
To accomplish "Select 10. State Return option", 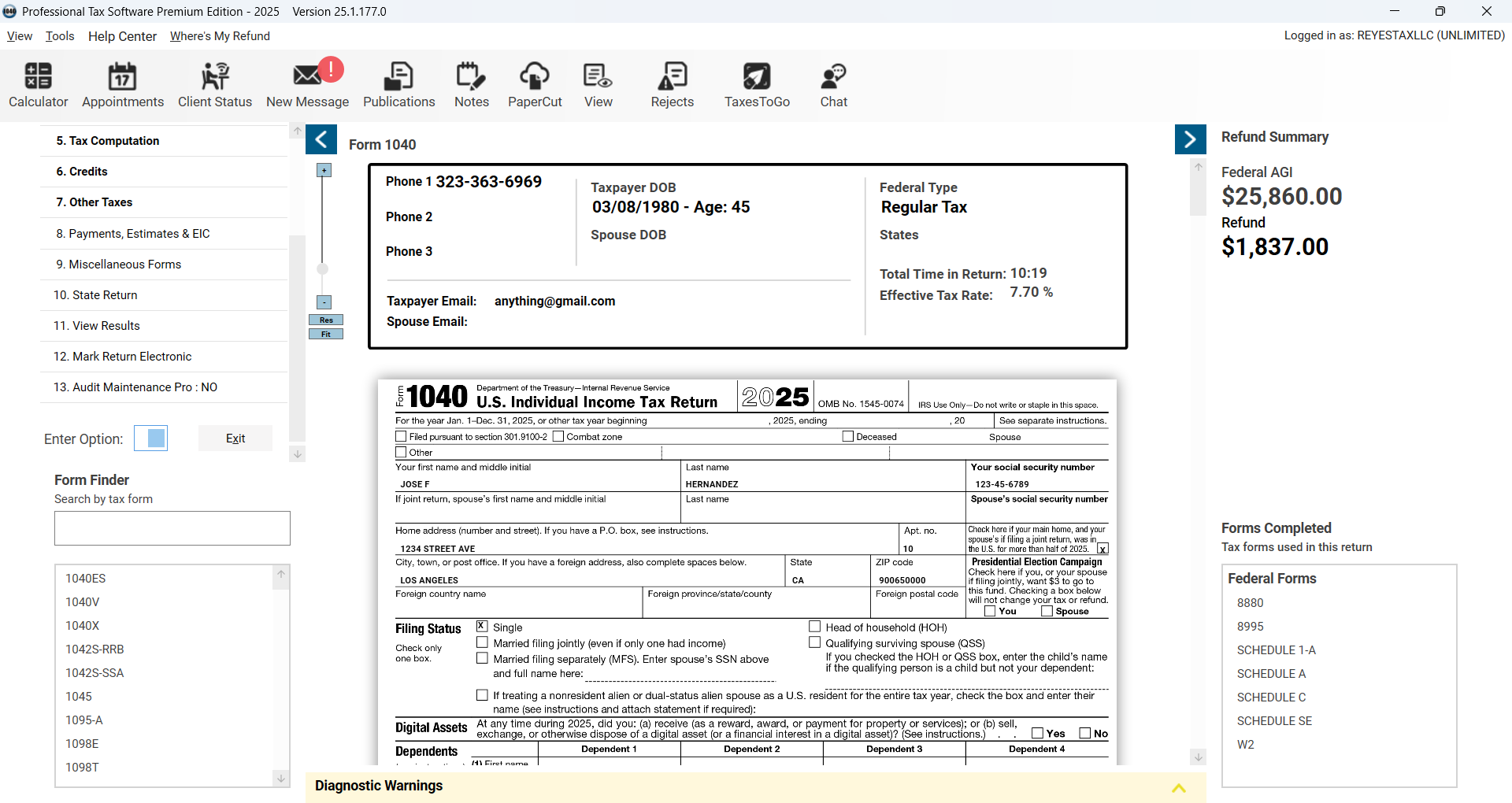I will click(164, 295).
